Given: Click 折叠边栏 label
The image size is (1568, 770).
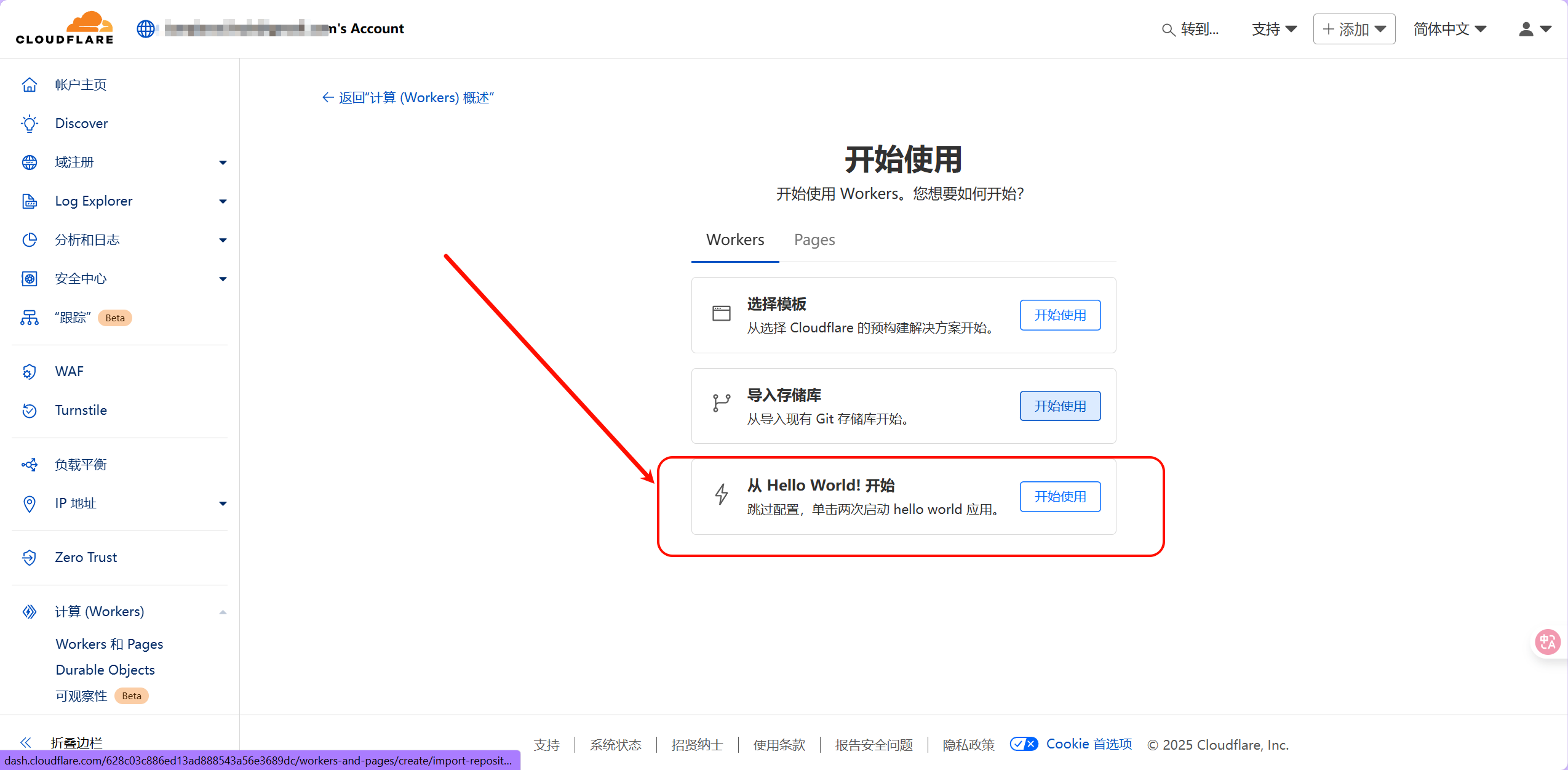Looking at the screenshot, I should tap(77, 742).
